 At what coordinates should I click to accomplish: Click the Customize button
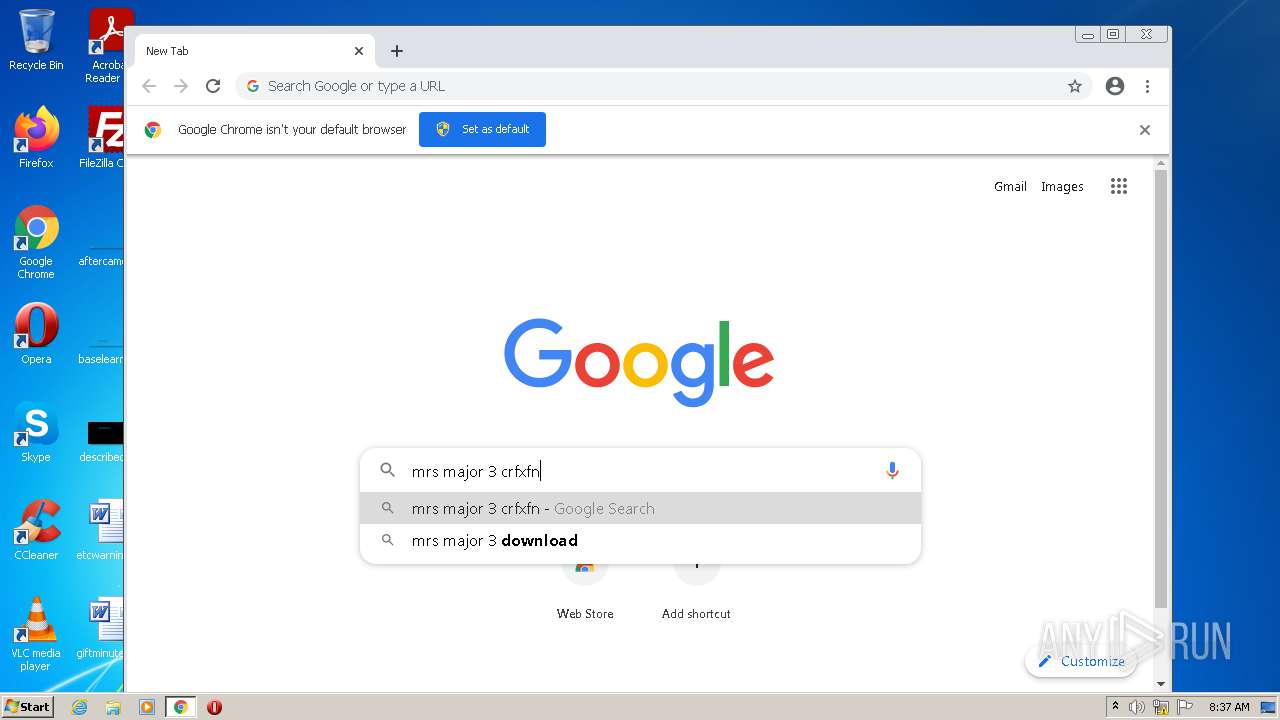(1081, 661)
